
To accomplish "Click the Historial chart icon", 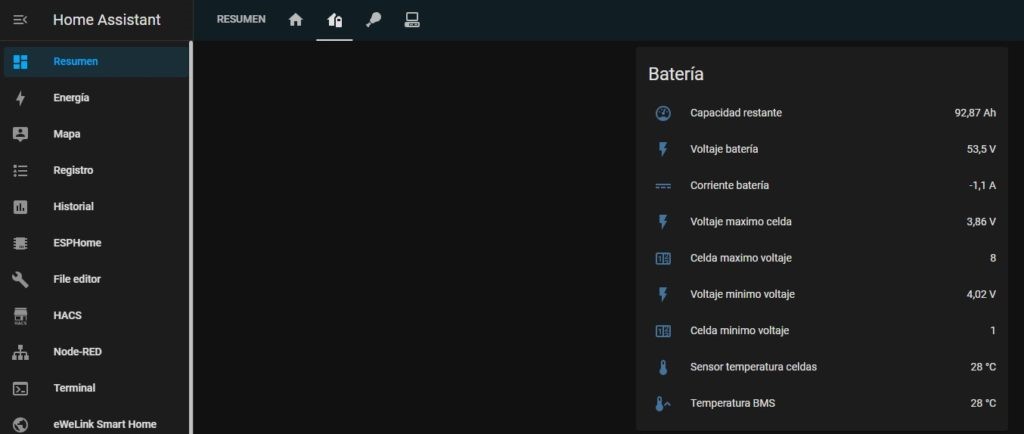I will coord(20,207).
